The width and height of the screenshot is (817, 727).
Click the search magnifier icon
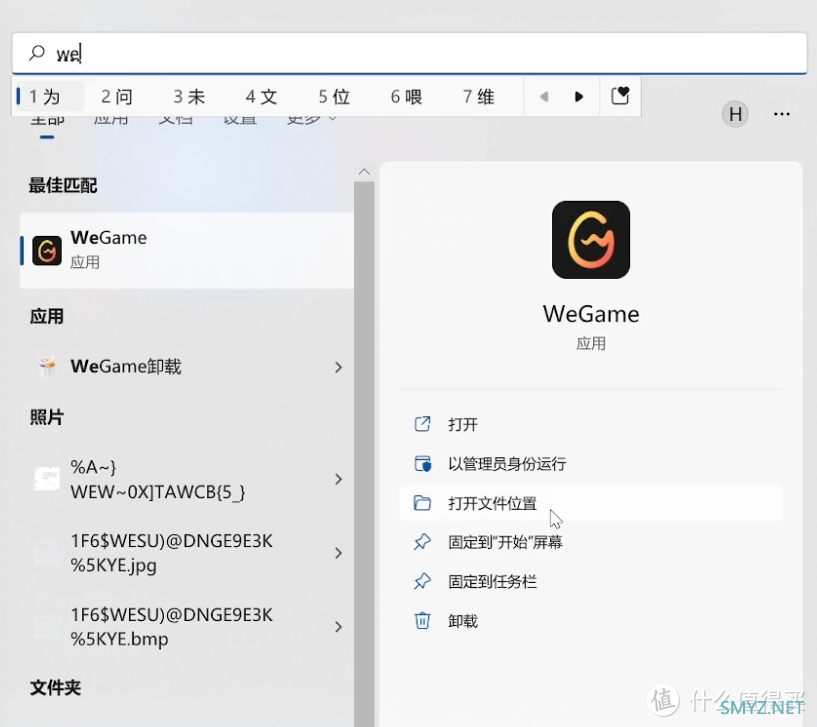click(x=36, y=53)
